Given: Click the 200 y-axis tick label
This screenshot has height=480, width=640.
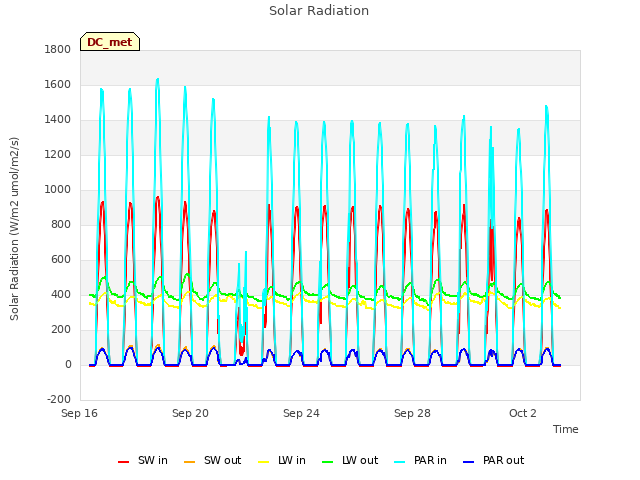Looking at the screenshot, I should [x=61, y=330].
